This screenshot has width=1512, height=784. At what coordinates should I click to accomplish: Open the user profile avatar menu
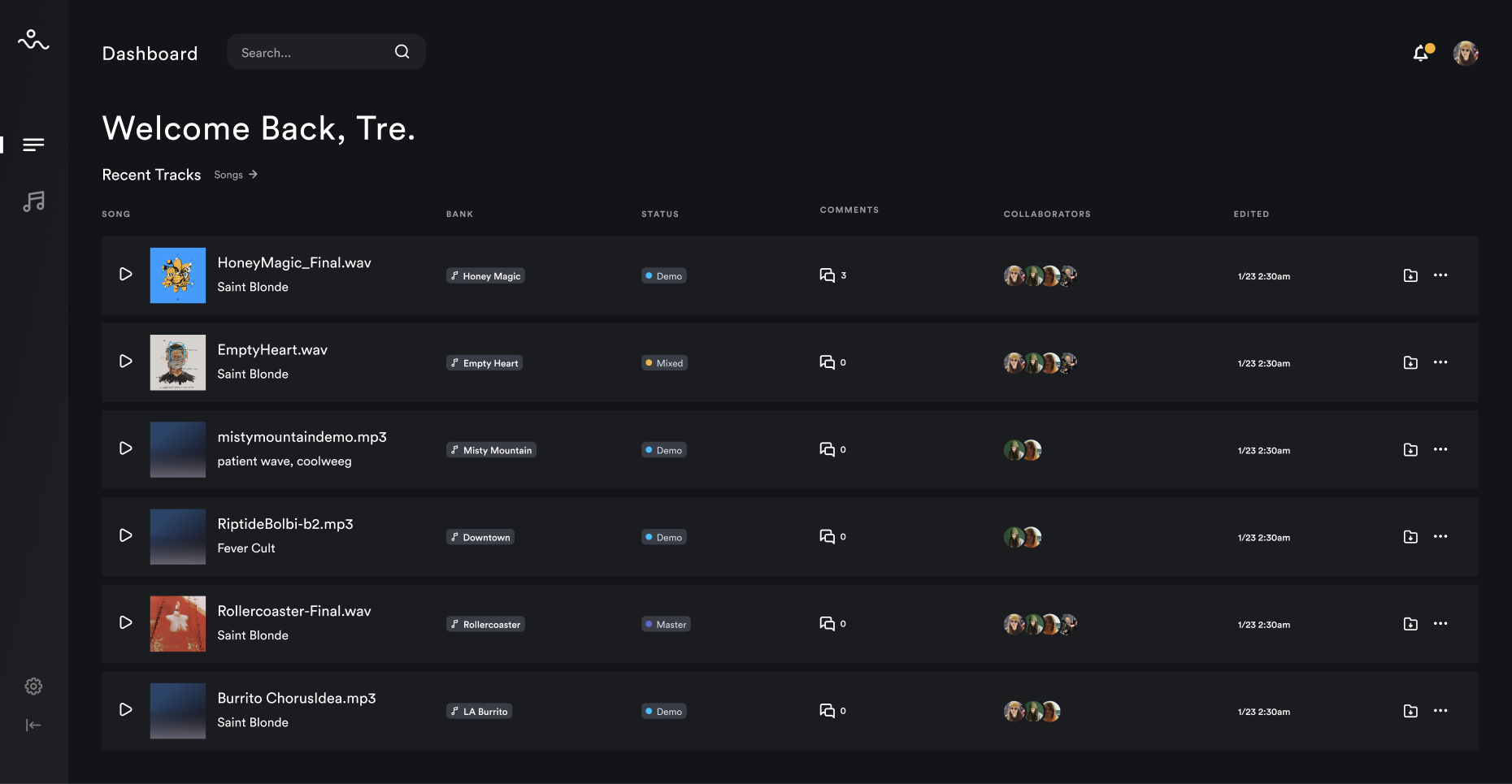[x=1466, y=54]
